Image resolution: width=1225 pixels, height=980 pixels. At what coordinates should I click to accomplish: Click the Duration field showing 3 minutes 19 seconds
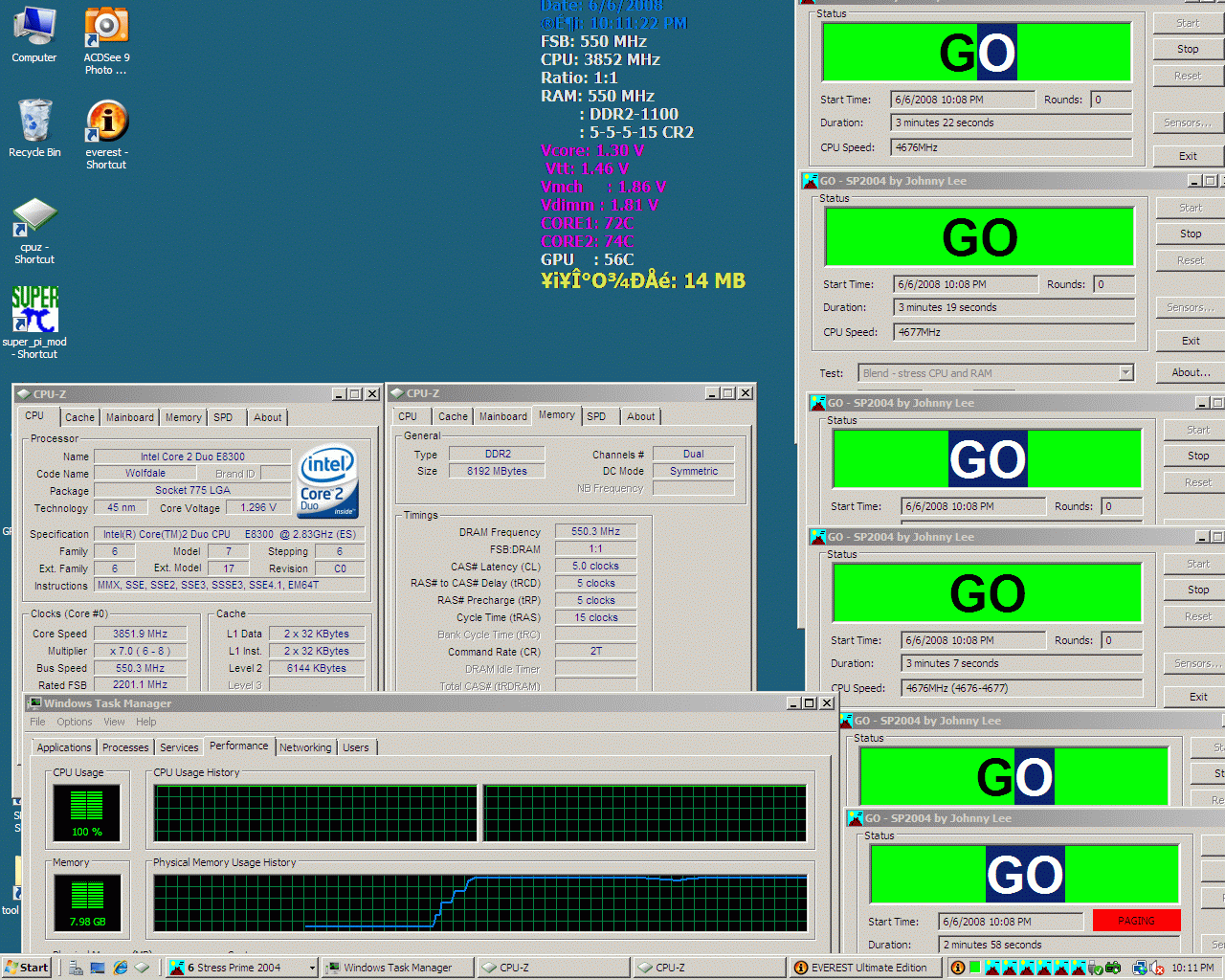pos(1014,307)
